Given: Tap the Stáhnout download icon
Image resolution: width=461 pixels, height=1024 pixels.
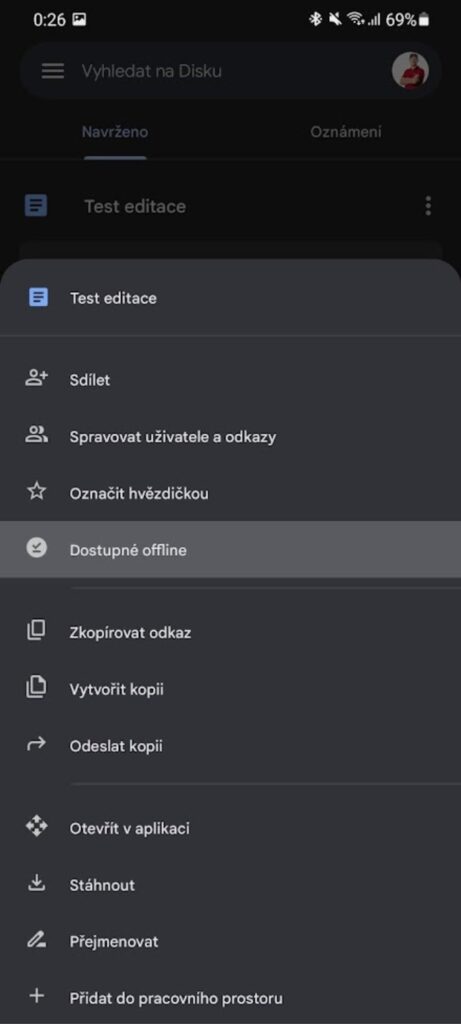Looking at the screenshot, I should coord(37,884).
